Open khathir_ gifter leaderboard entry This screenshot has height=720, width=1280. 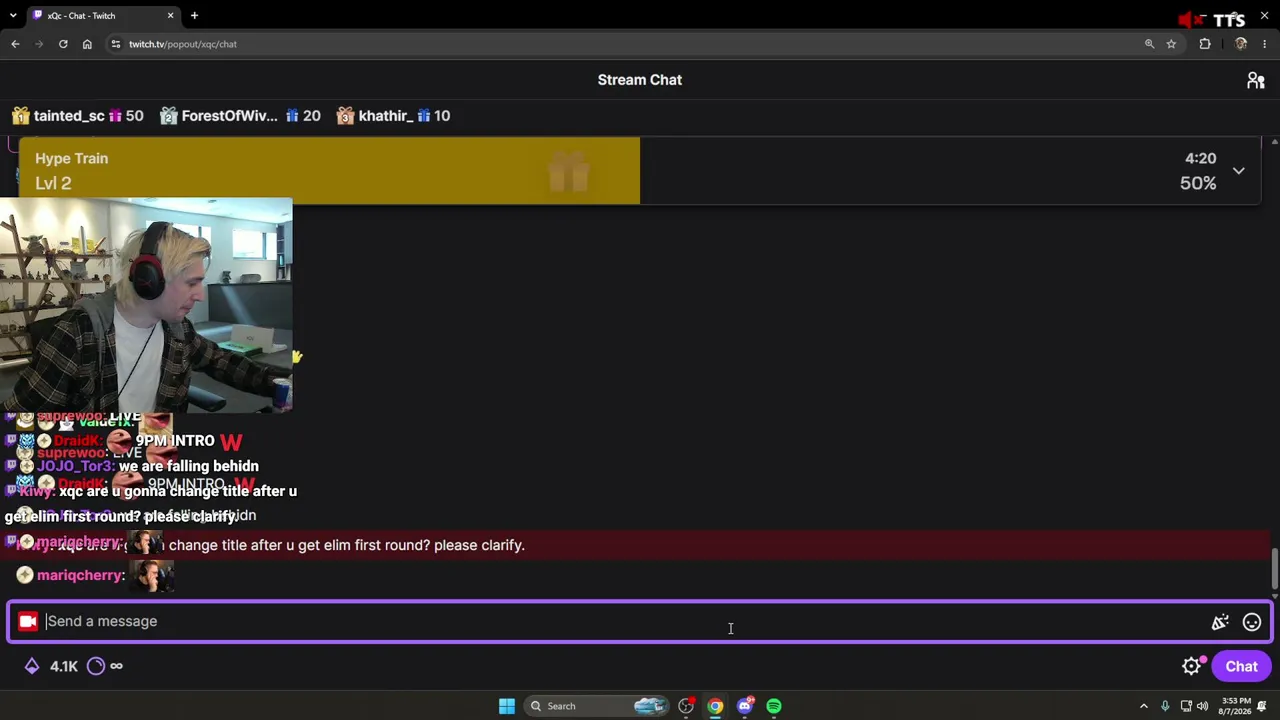[393, 116]
